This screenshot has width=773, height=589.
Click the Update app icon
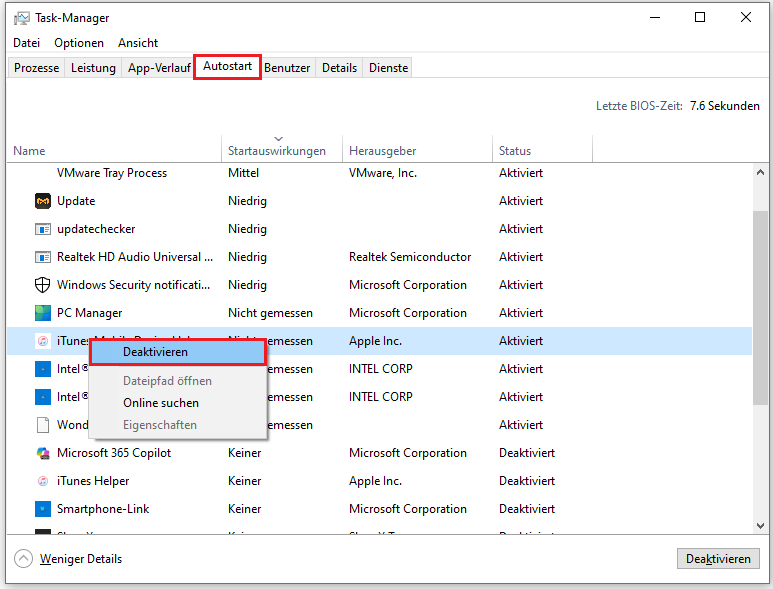pos(43,201)
